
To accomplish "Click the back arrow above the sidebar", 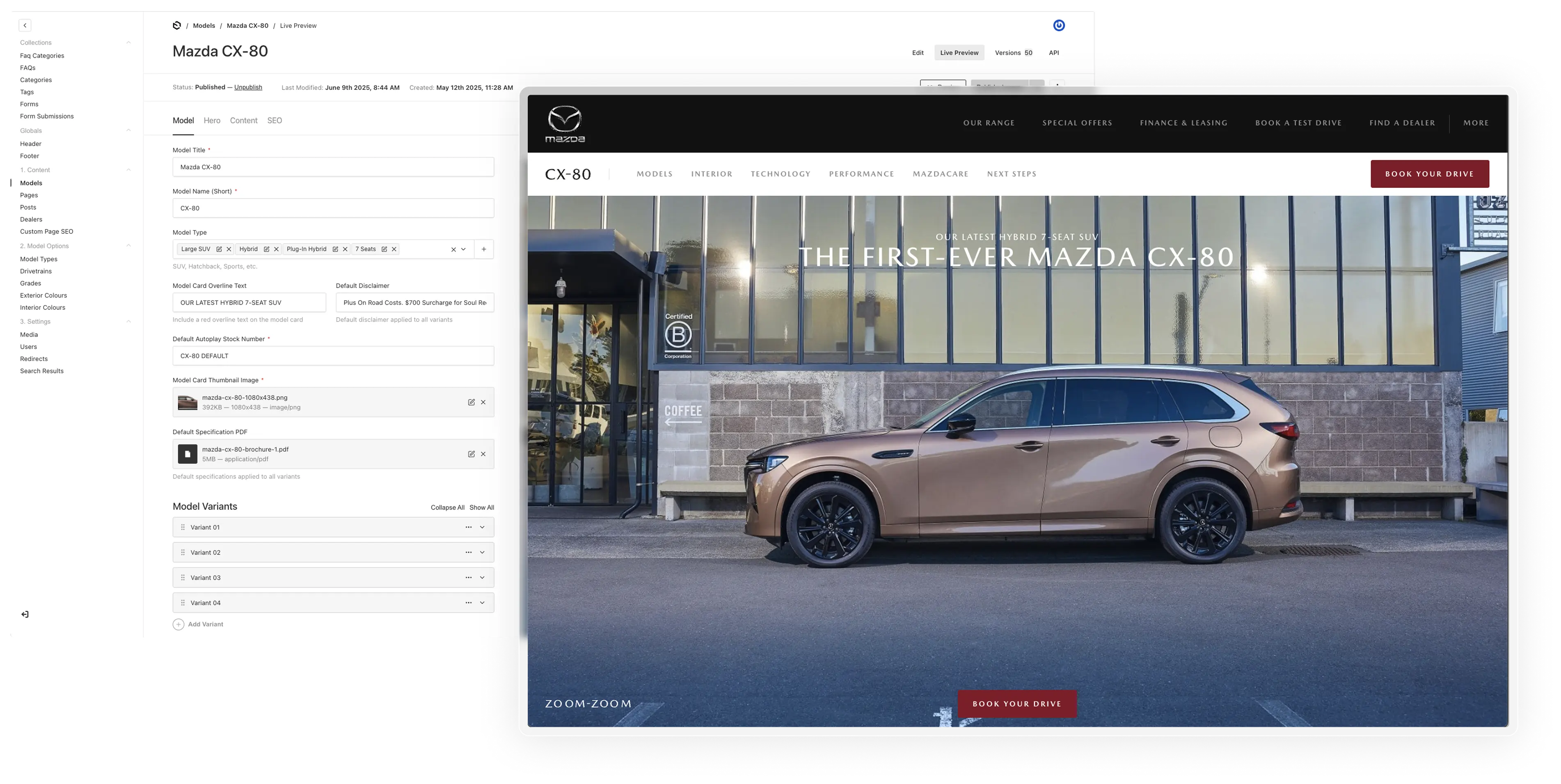I will pyautogui.click(x=25, y=25).
